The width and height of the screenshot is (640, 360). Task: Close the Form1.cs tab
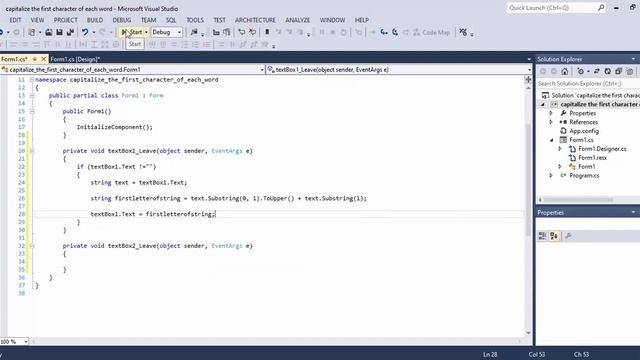[43, 59]
